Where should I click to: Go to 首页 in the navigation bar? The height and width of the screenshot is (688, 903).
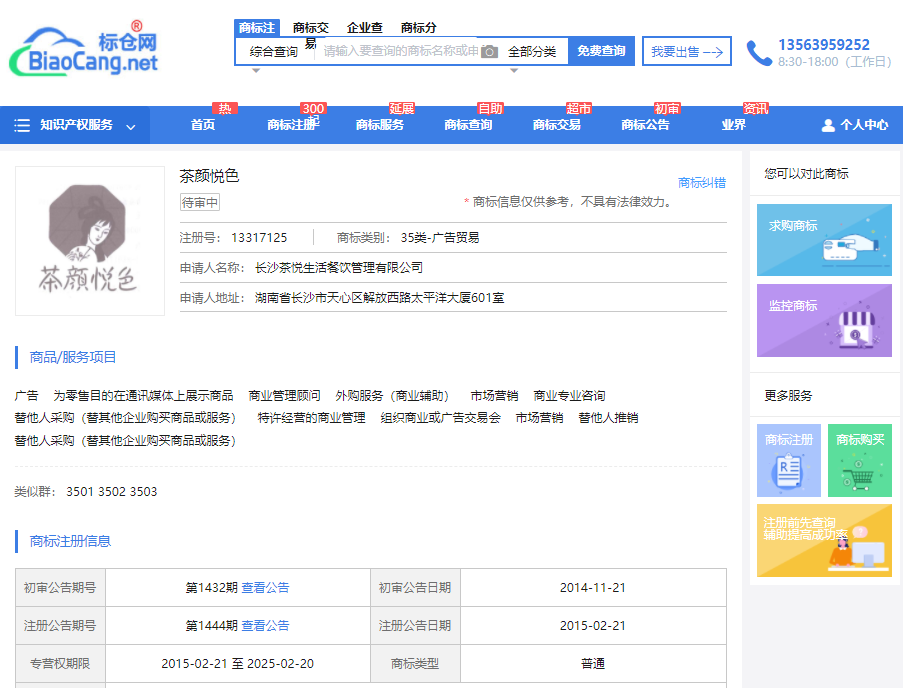pos(203,125)
